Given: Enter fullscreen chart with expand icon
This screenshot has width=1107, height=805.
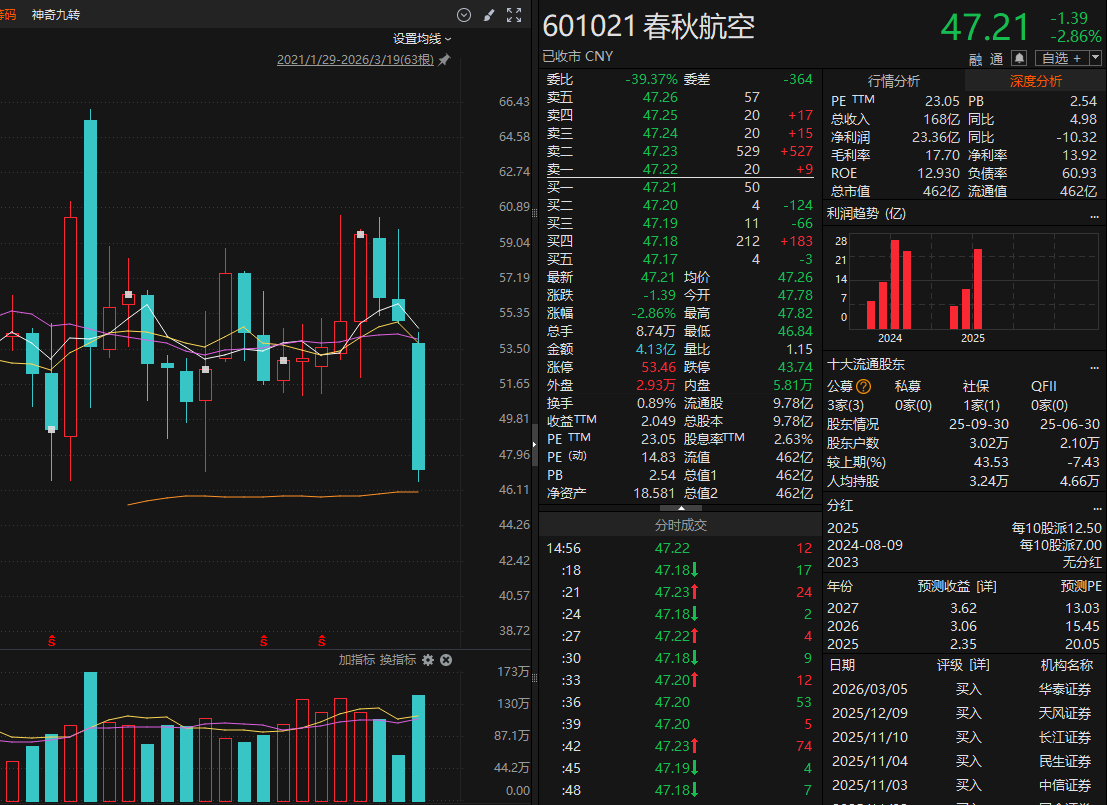Looking at the screenshot, I should (x=514, y=15).
